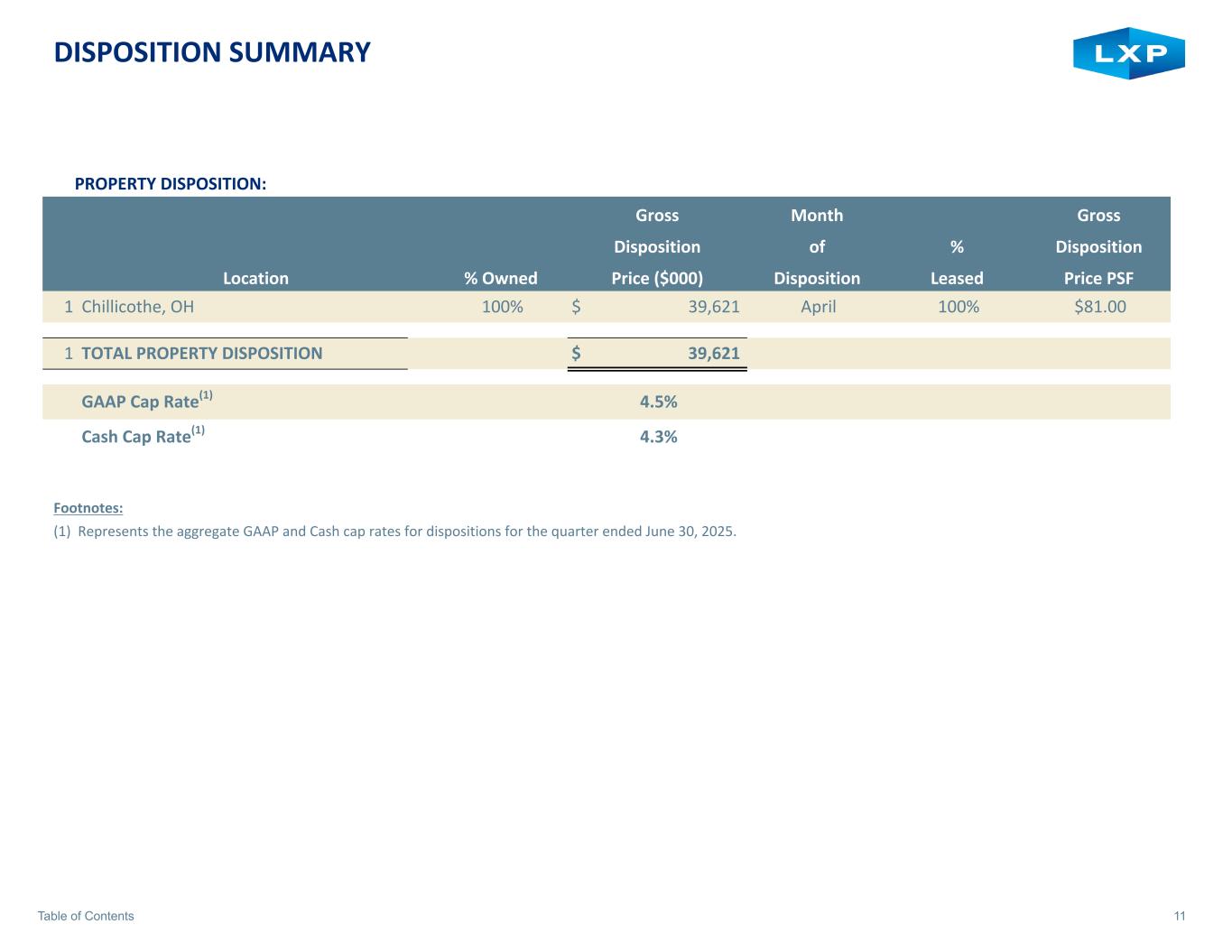Select the Month of Disposition header
Image resolution: width=1232 pixels, height=952 pixels.
817,246
